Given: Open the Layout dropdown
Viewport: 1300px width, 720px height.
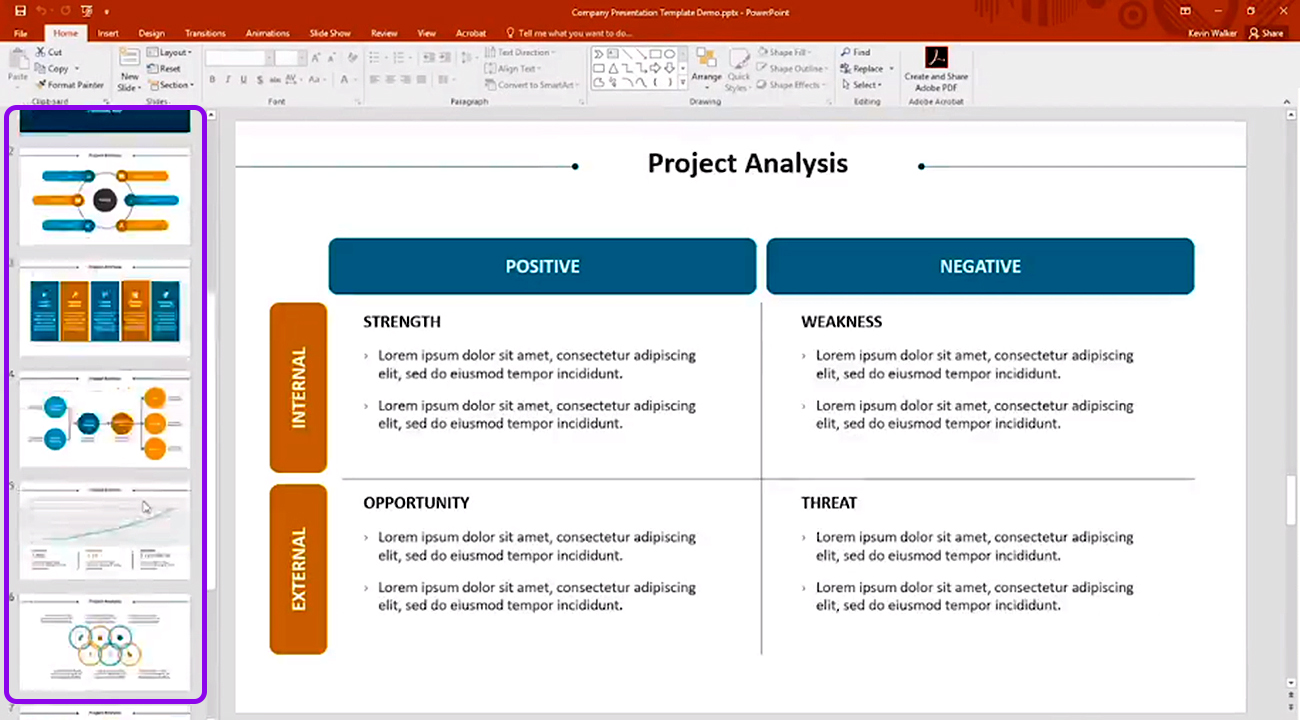Looking at the screenshot, I should [168, 52].
